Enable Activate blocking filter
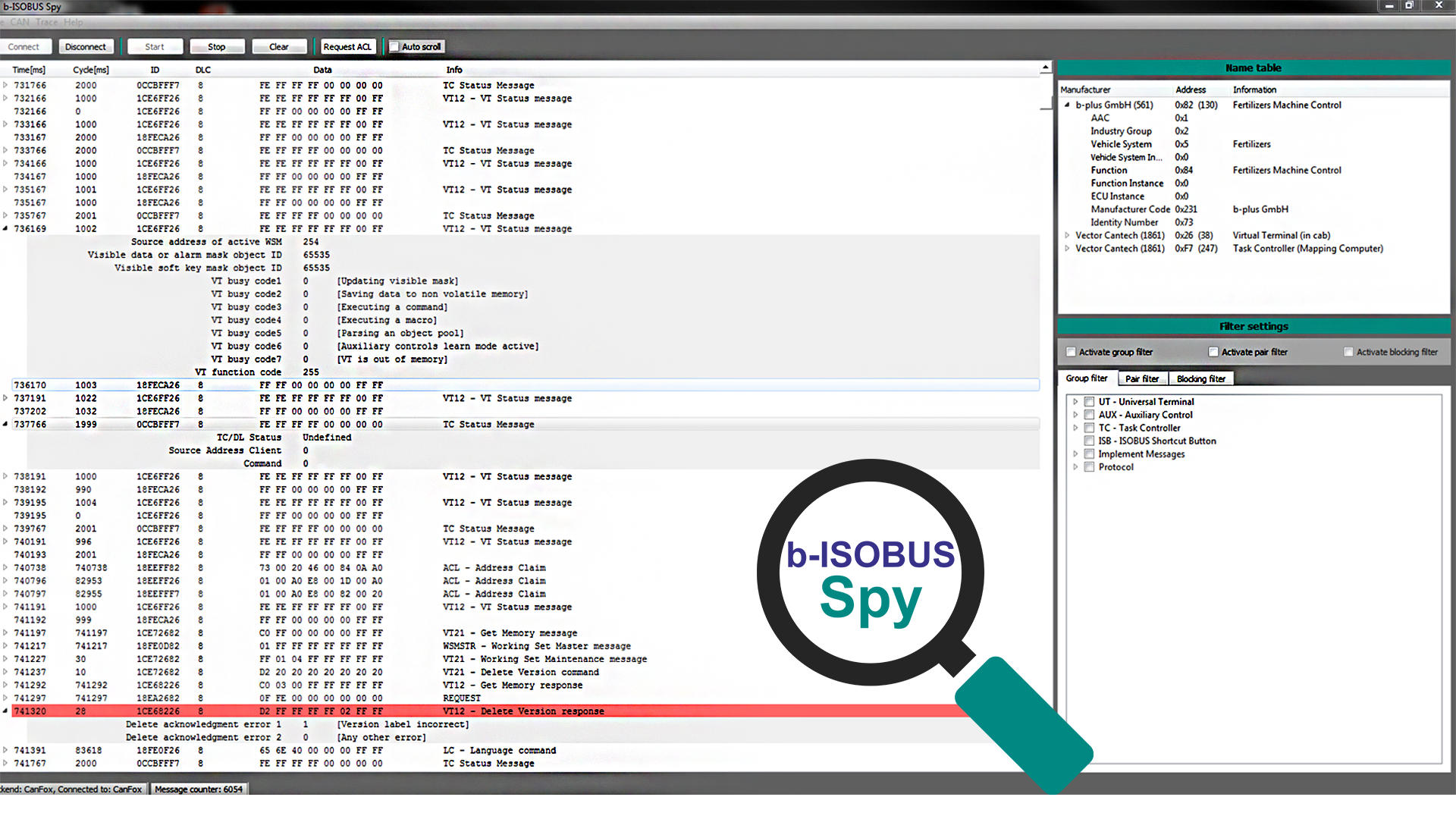The height and width of the screenshot is (819, 1456). click(x=1348, y=352)
